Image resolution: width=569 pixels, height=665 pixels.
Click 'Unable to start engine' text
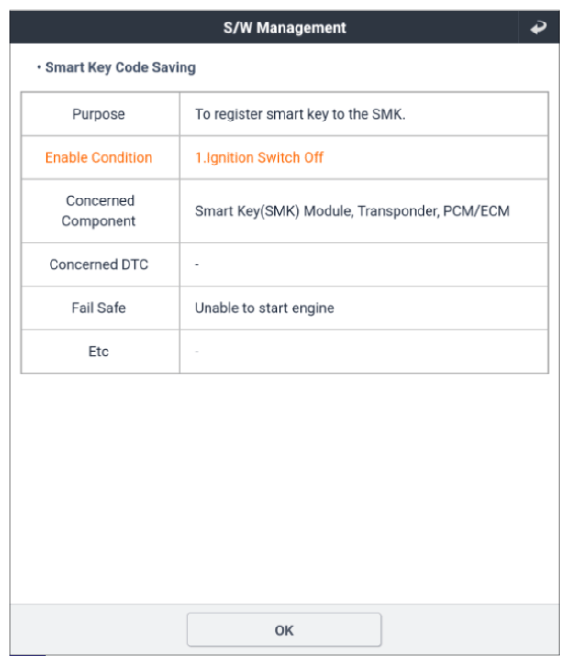pos(265,308)
